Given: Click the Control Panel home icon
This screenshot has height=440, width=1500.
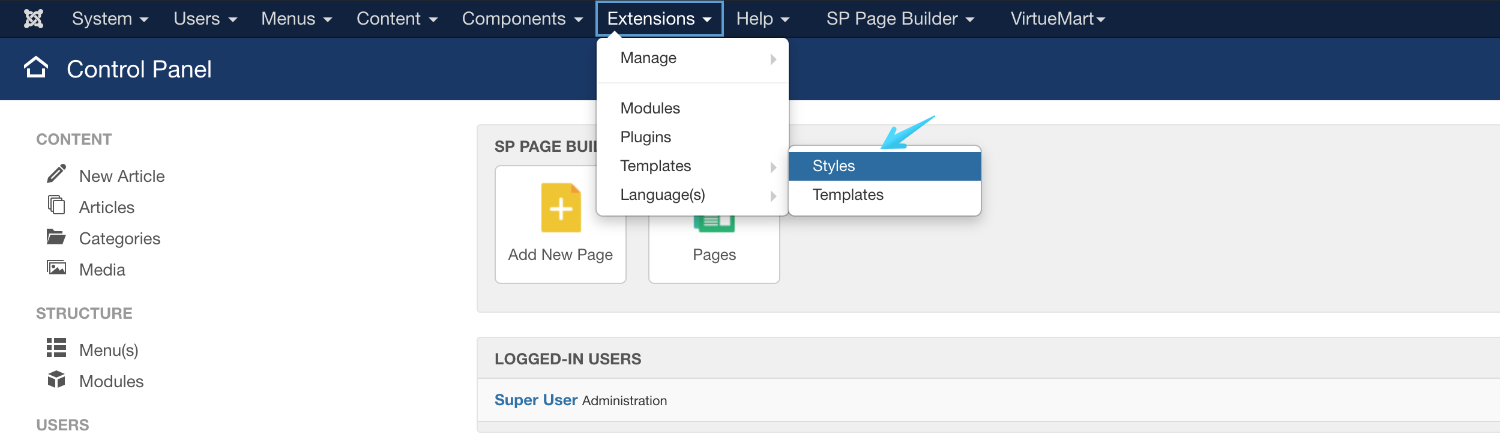Looking at the screenshot, I should point(36,68).
